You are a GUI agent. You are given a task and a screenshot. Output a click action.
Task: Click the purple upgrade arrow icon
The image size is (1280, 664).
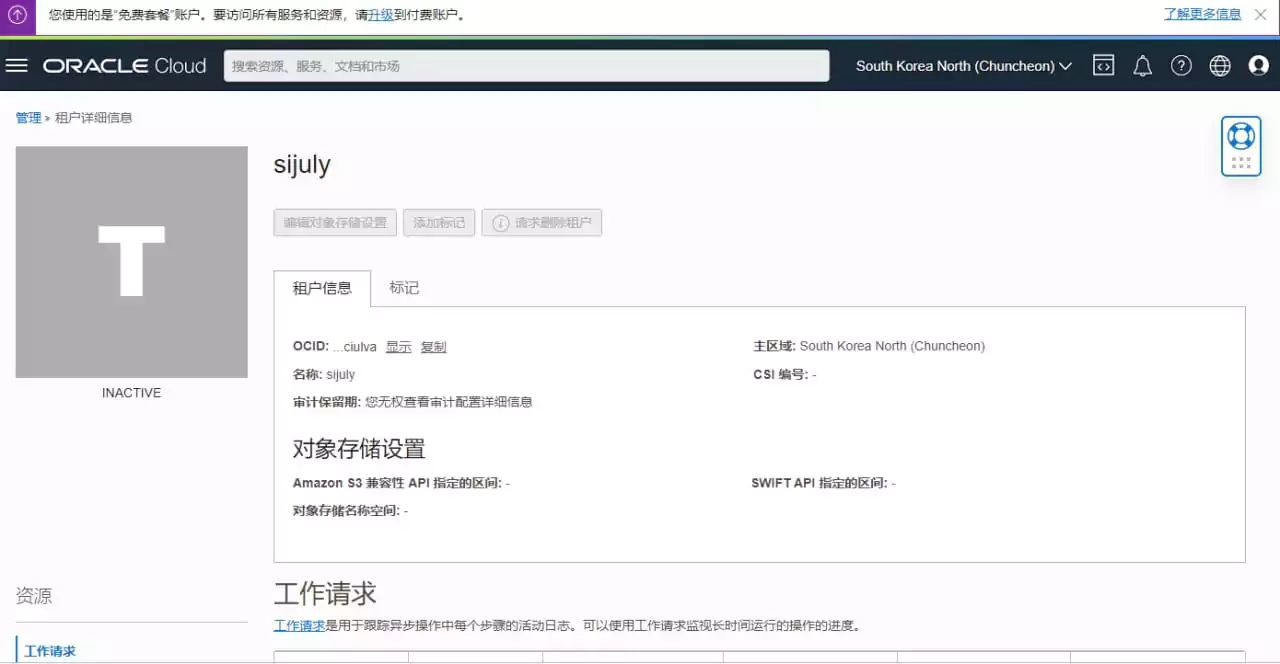17,15
